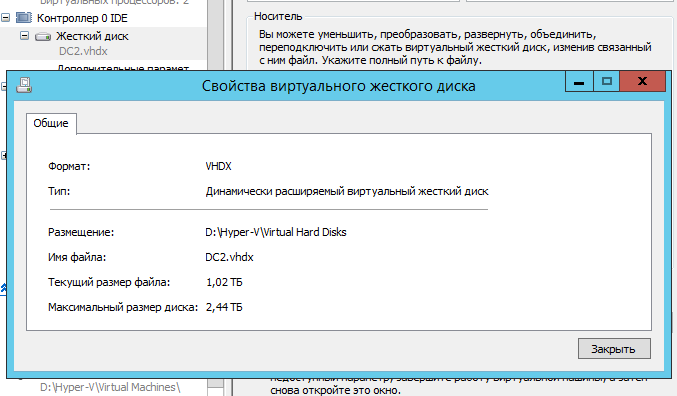677x396 pixels.
Task: Click the Формат: label
Action: pos(69,166)
